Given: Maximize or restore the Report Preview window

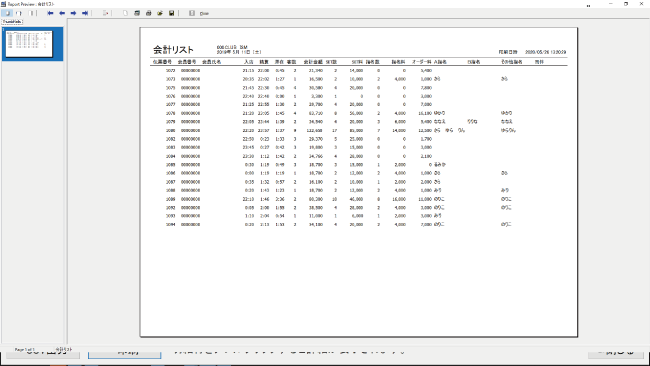Looking at the screenshot, I should coord(626,4).
